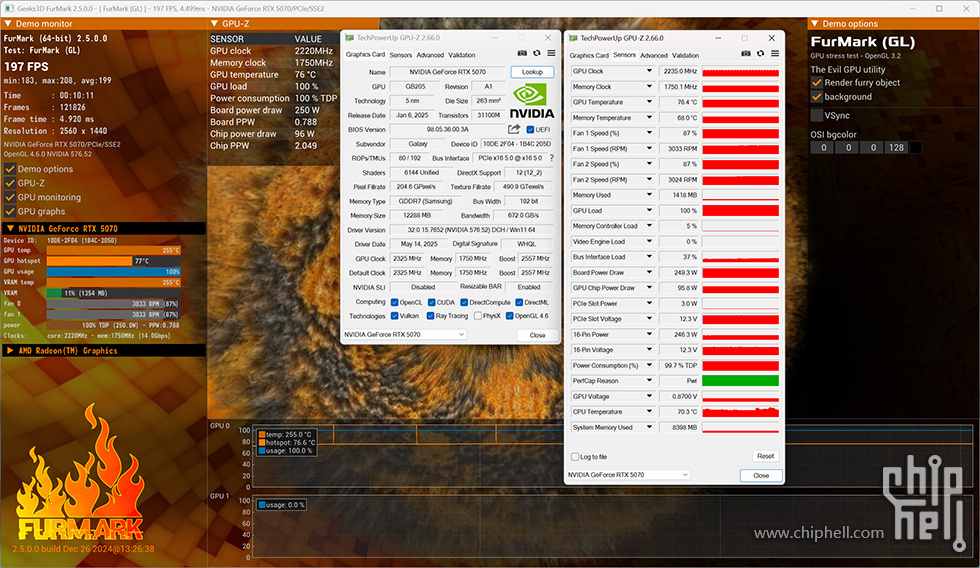
Task: Click the Lookup button
Action: (532, 72)
